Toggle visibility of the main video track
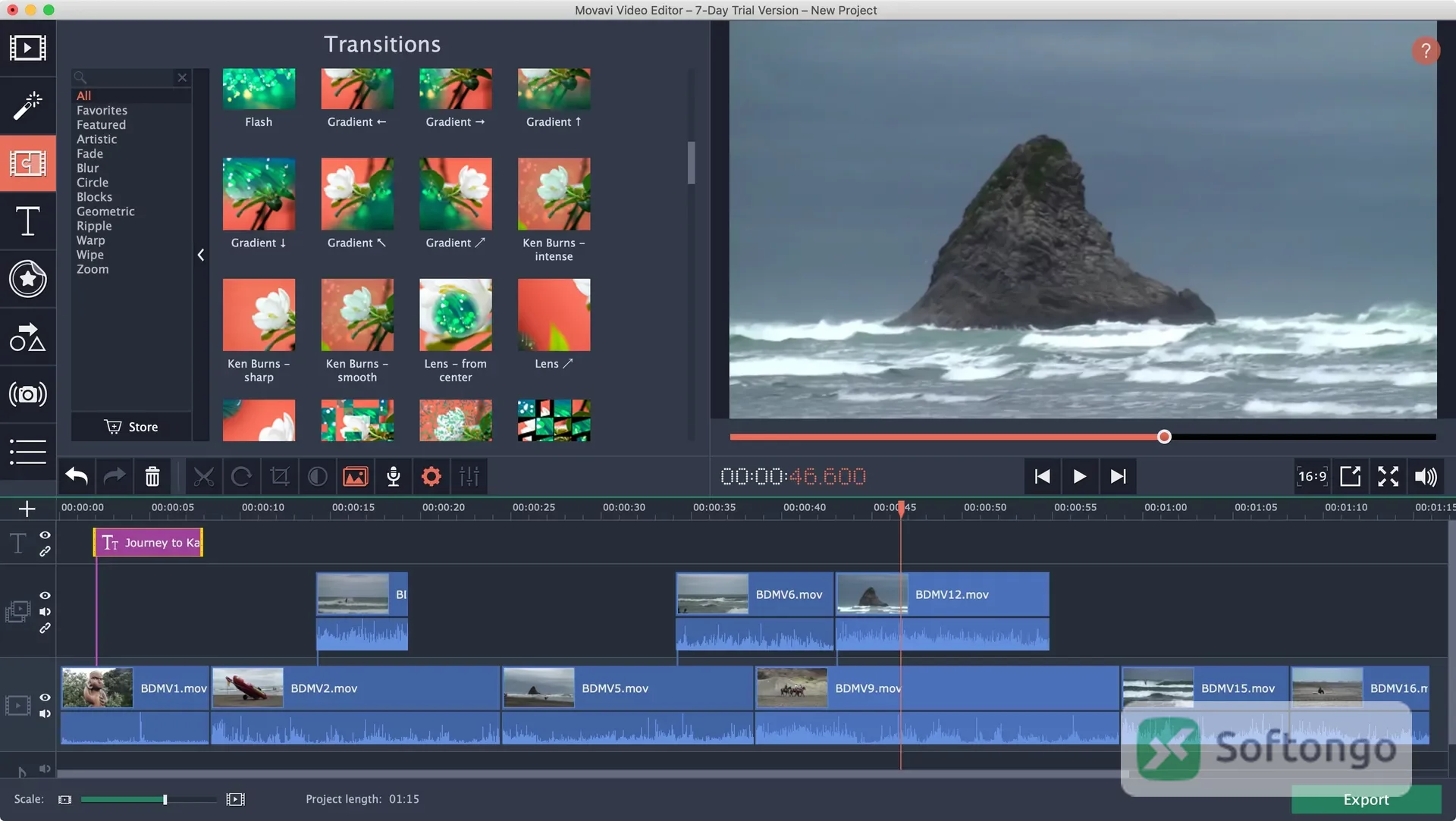 tap(45, 697)
